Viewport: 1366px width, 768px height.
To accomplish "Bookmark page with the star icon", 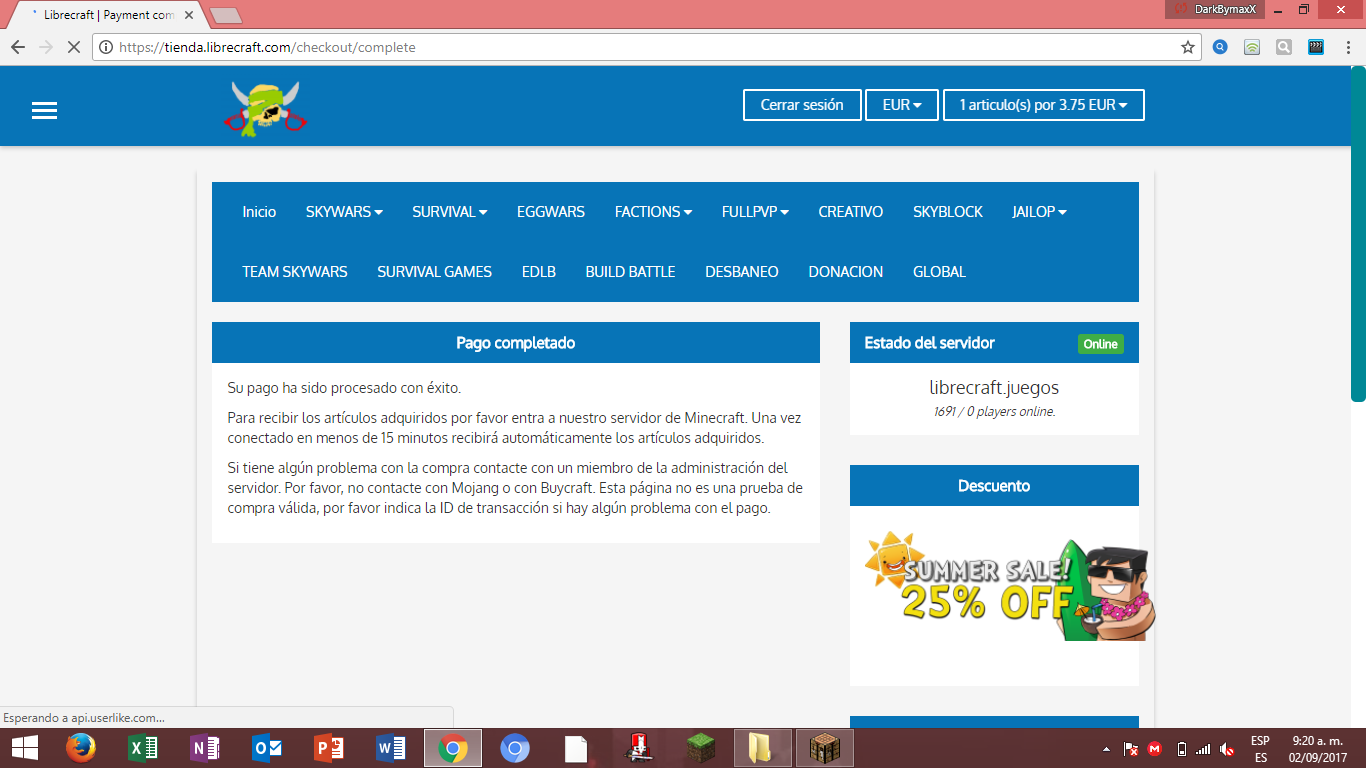I will pyautogui.click(x=1187, y=47).
